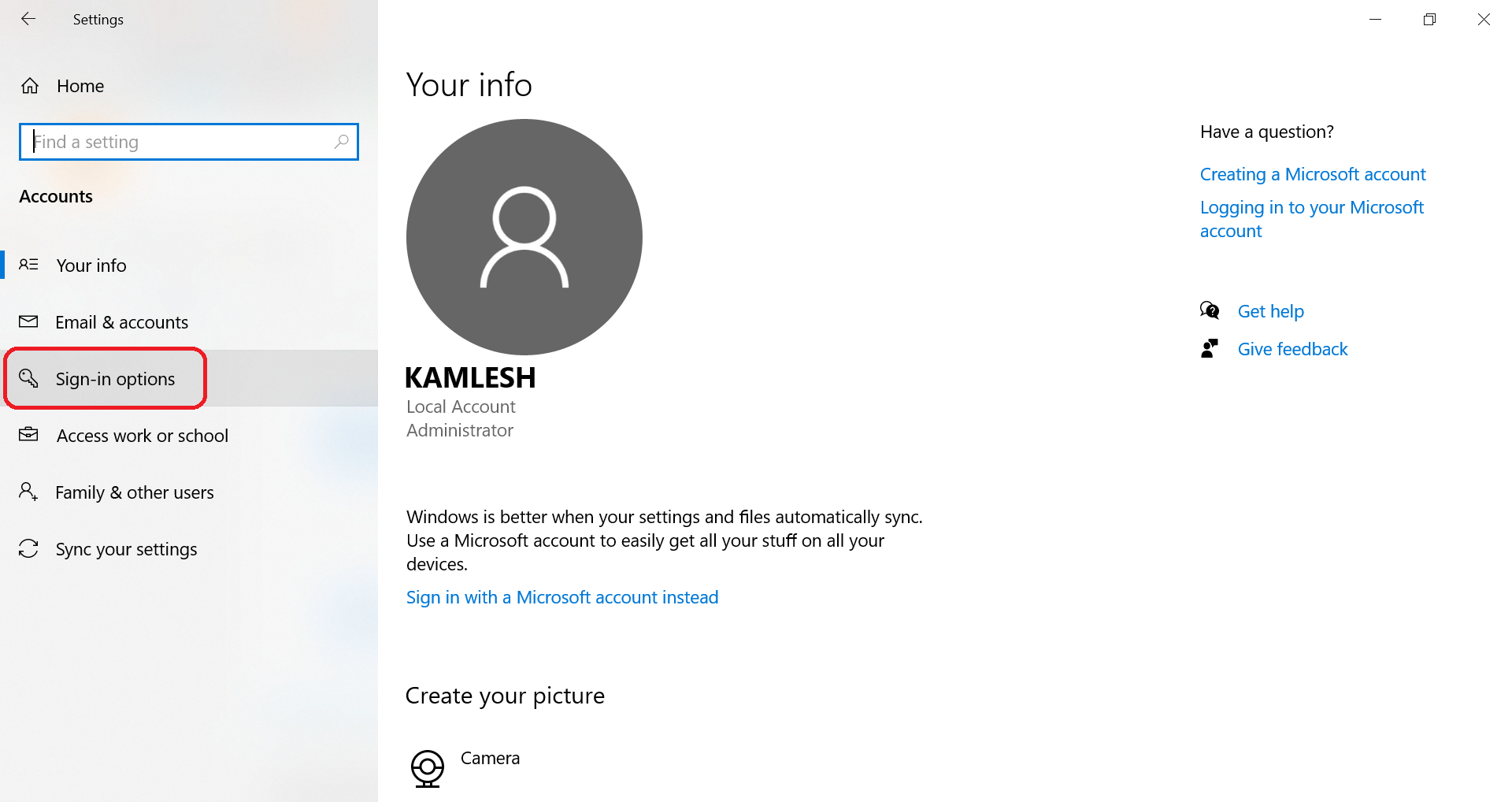Click the back arrow at the top left
The width and height of the screenshot is (1512, 802).
coord(28,19)
